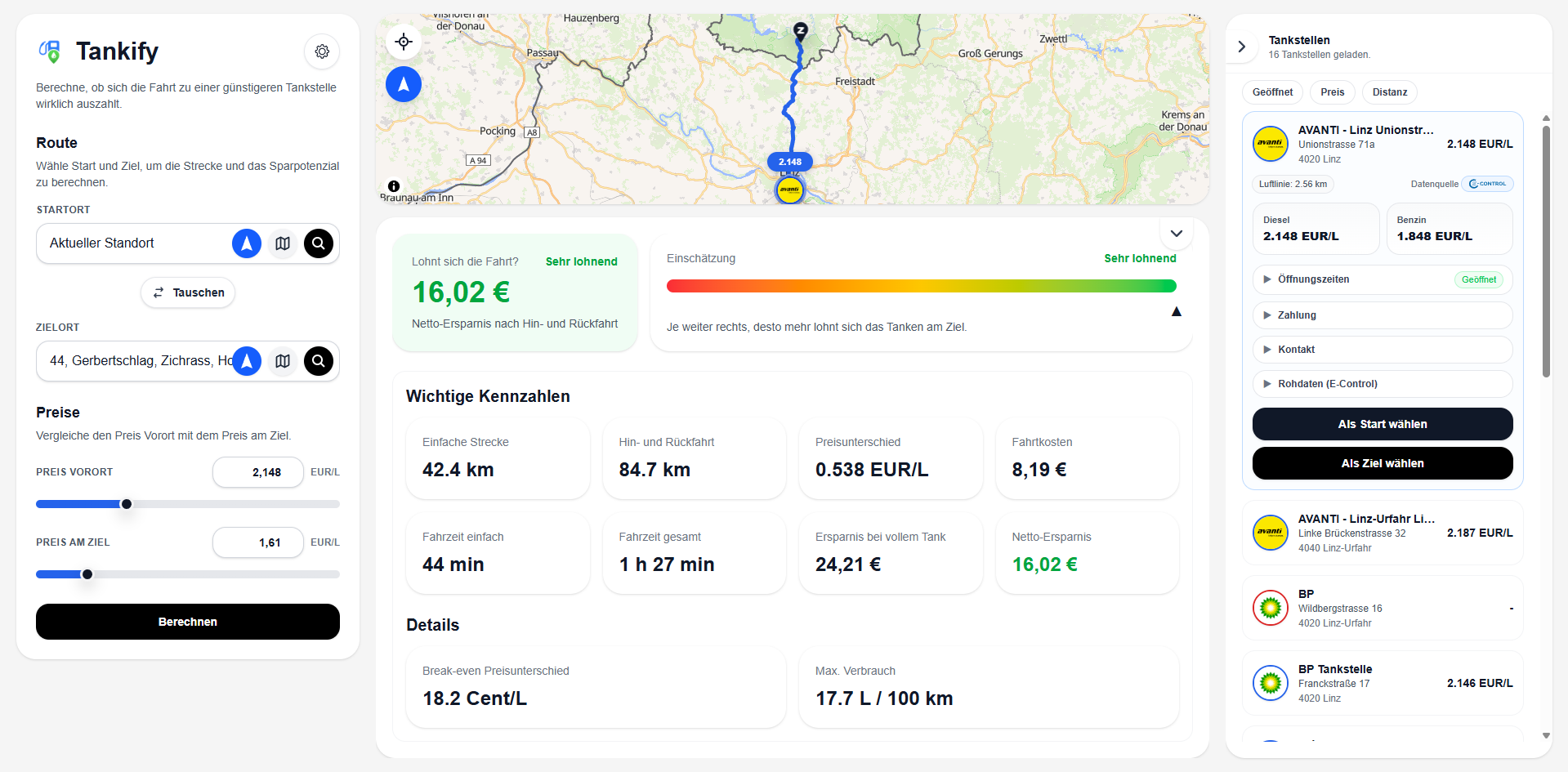Click Max. Verbrauch 17.7 L / 100 km
The height and width of the screenshot is (772, 1568).
[989, 687]
